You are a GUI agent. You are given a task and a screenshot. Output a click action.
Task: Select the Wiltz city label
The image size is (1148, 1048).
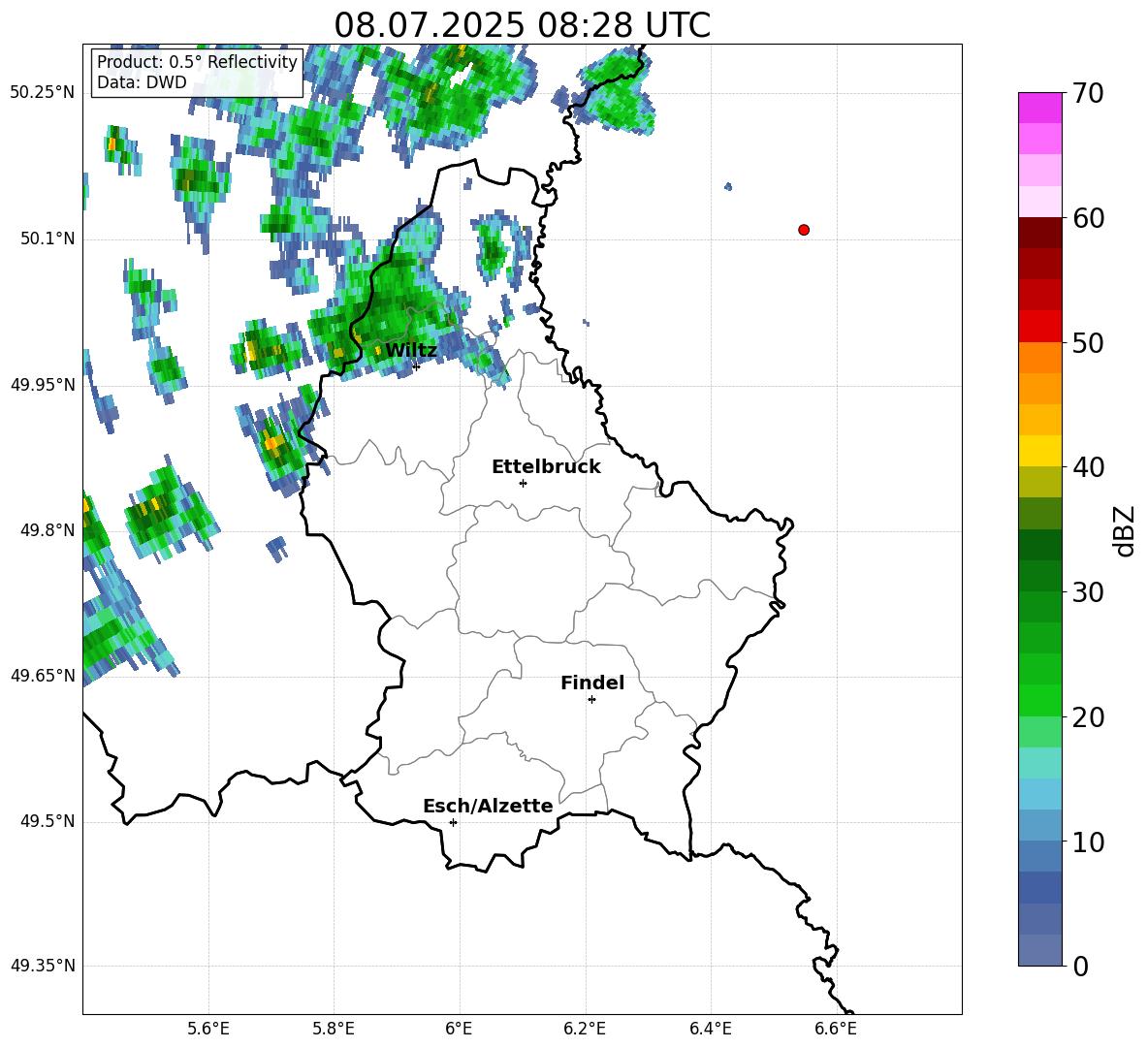pyautogui.click(x=411, y=351)
